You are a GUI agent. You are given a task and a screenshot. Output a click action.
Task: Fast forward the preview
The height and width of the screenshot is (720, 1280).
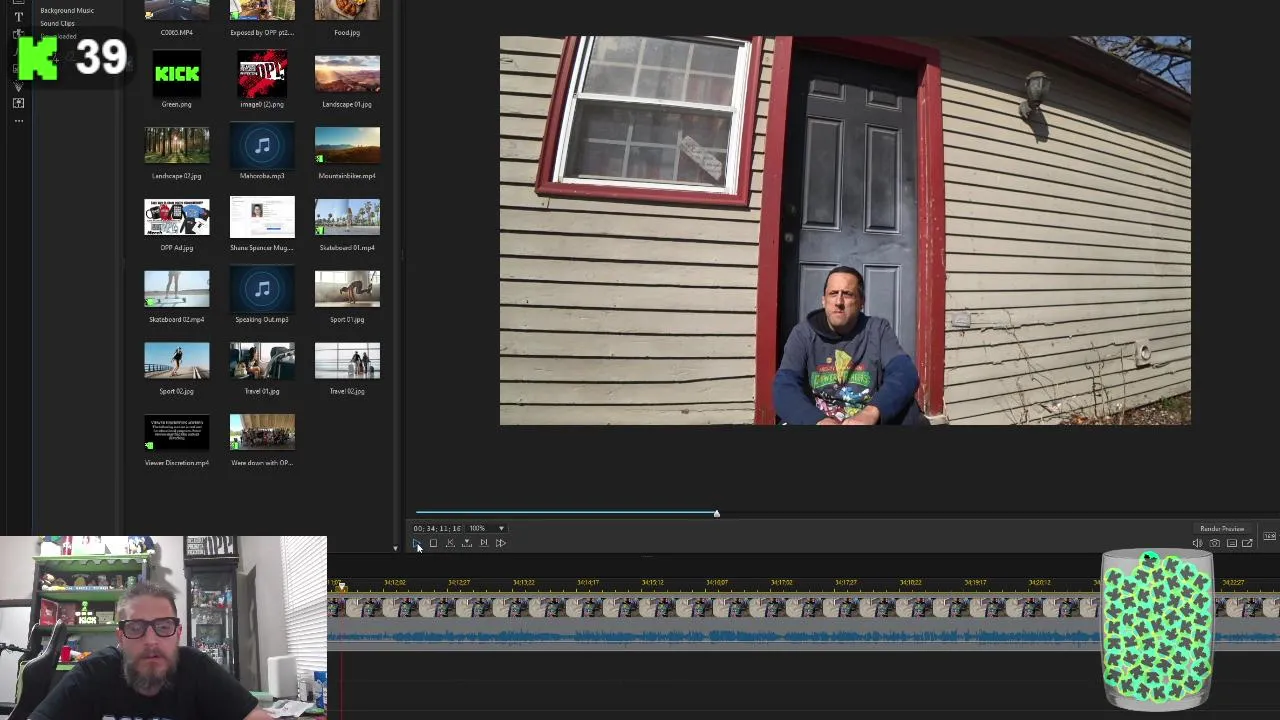click(x=501, y=543)
